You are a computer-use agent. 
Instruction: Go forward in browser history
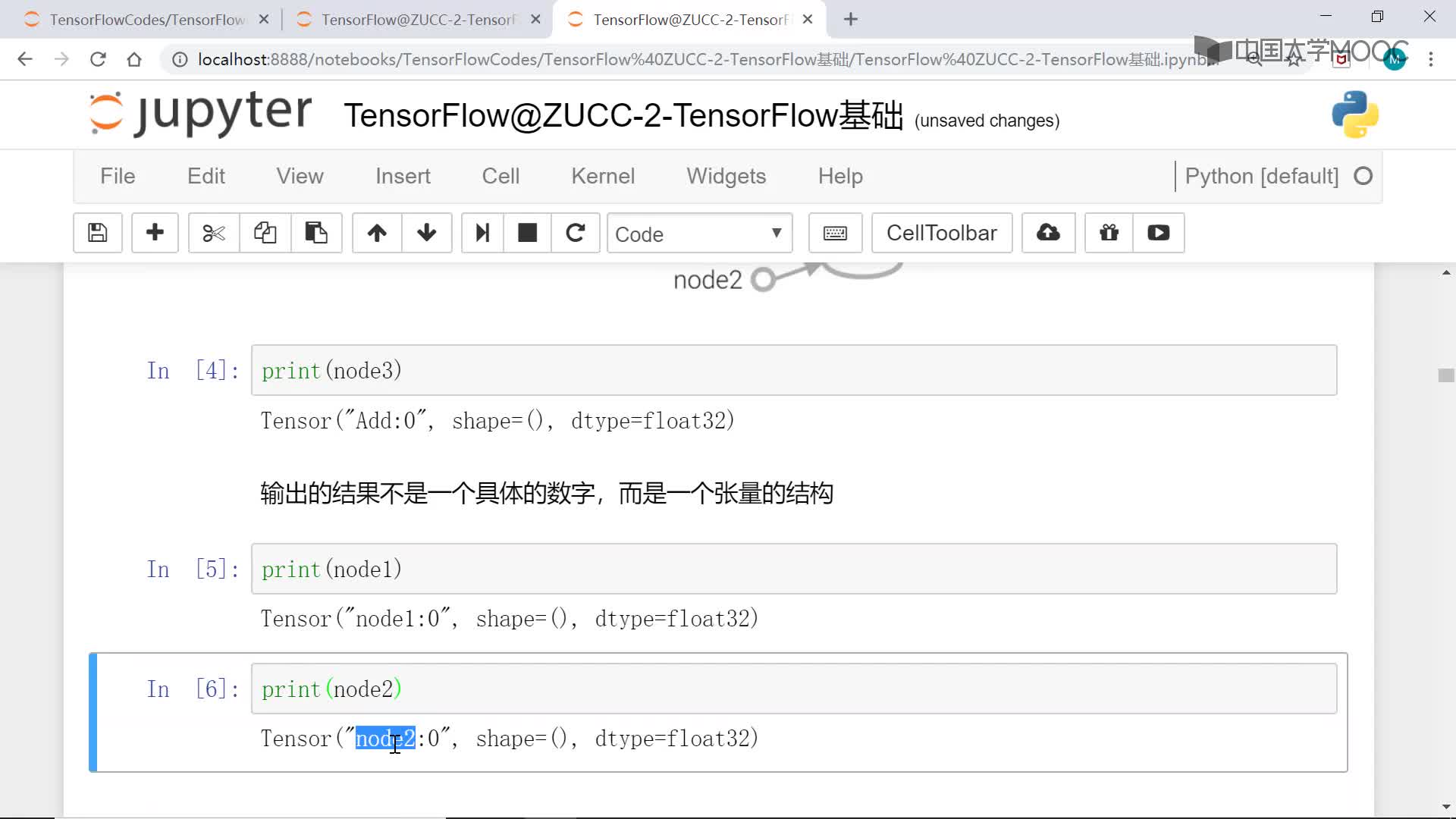61,59
